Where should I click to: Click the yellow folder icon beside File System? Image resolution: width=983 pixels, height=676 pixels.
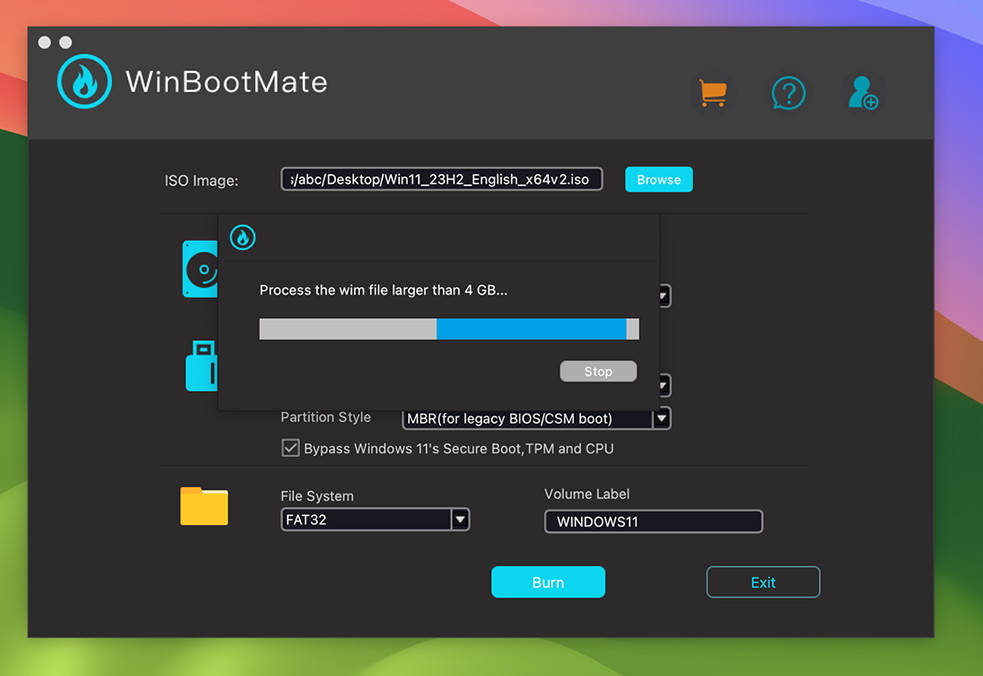click(x=204, y=507)
